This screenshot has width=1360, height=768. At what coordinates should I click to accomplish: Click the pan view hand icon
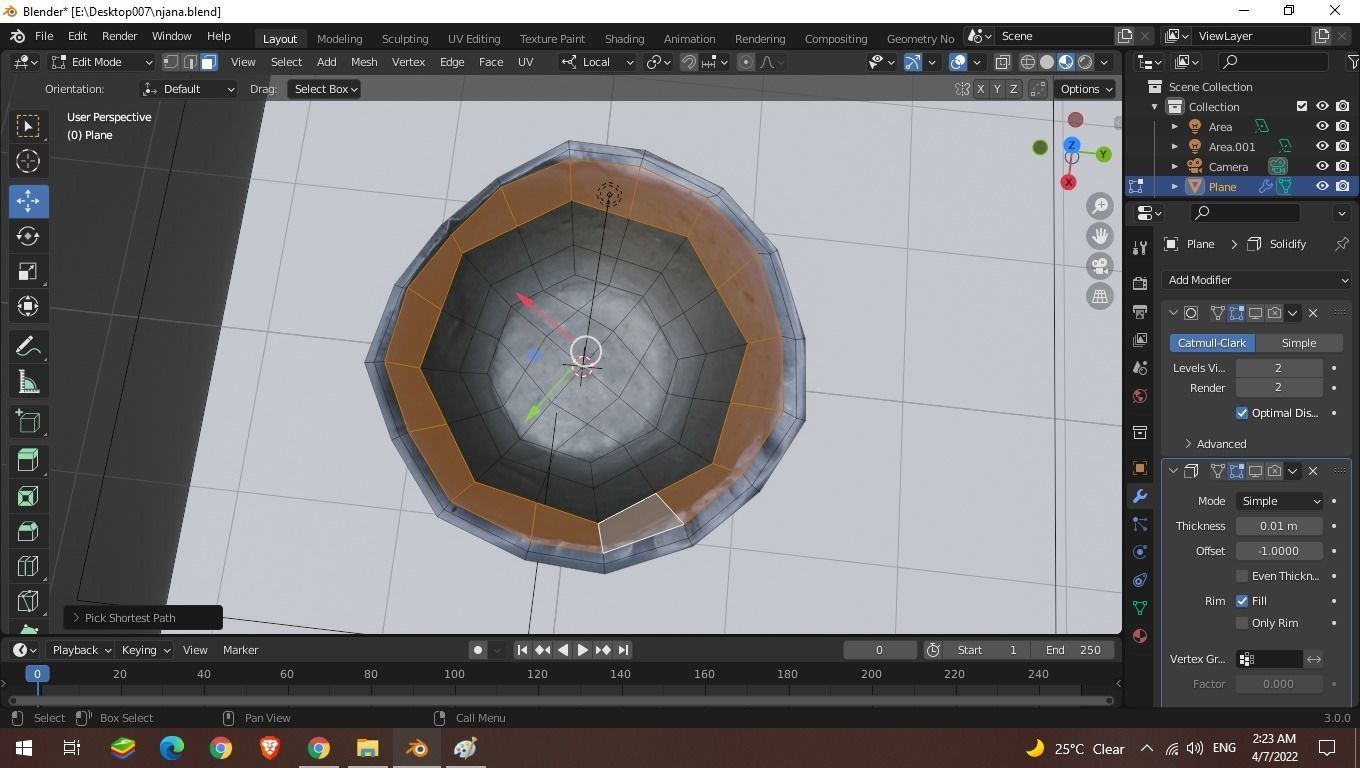point(1100,236)
